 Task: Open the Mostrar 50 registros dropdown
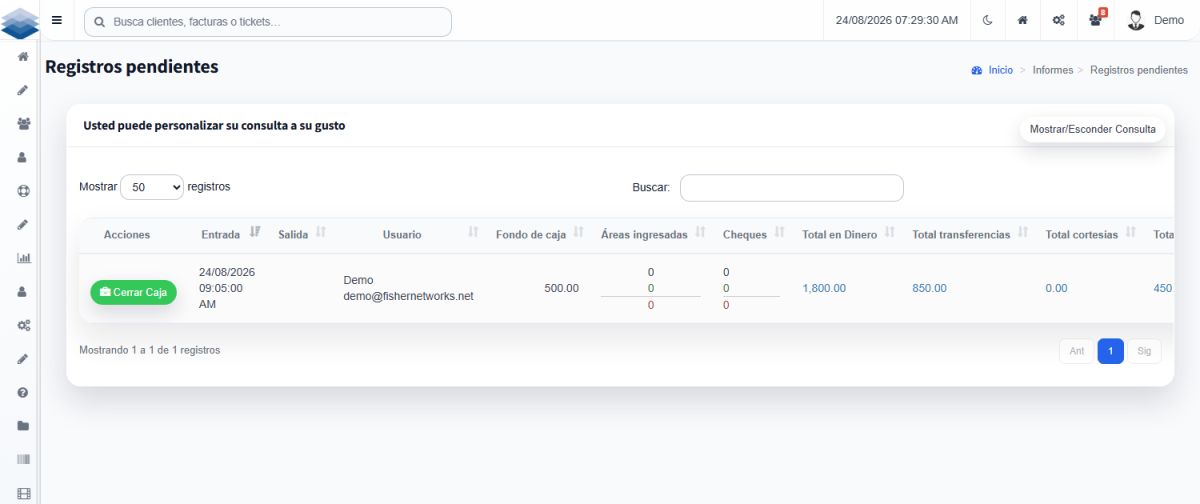tap(152, 187)
